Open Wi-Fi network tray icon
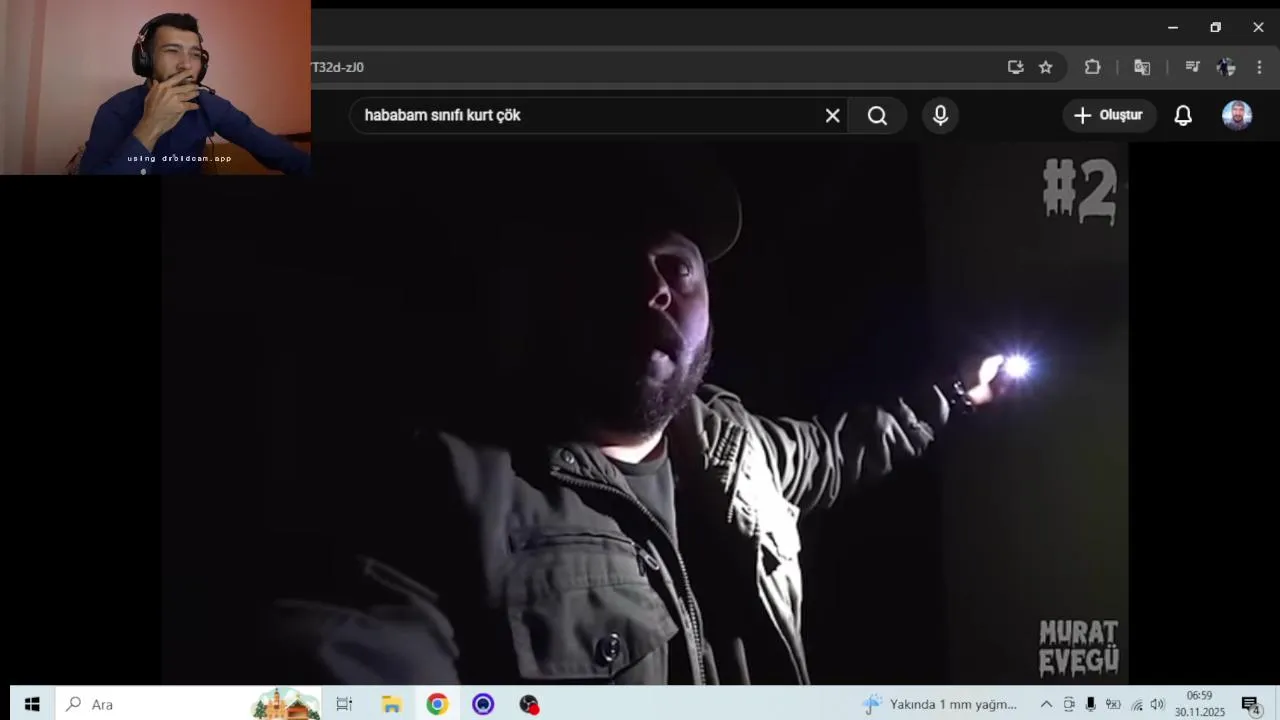The height and width of the screenshot is (720, 1280). [1136, 704]
